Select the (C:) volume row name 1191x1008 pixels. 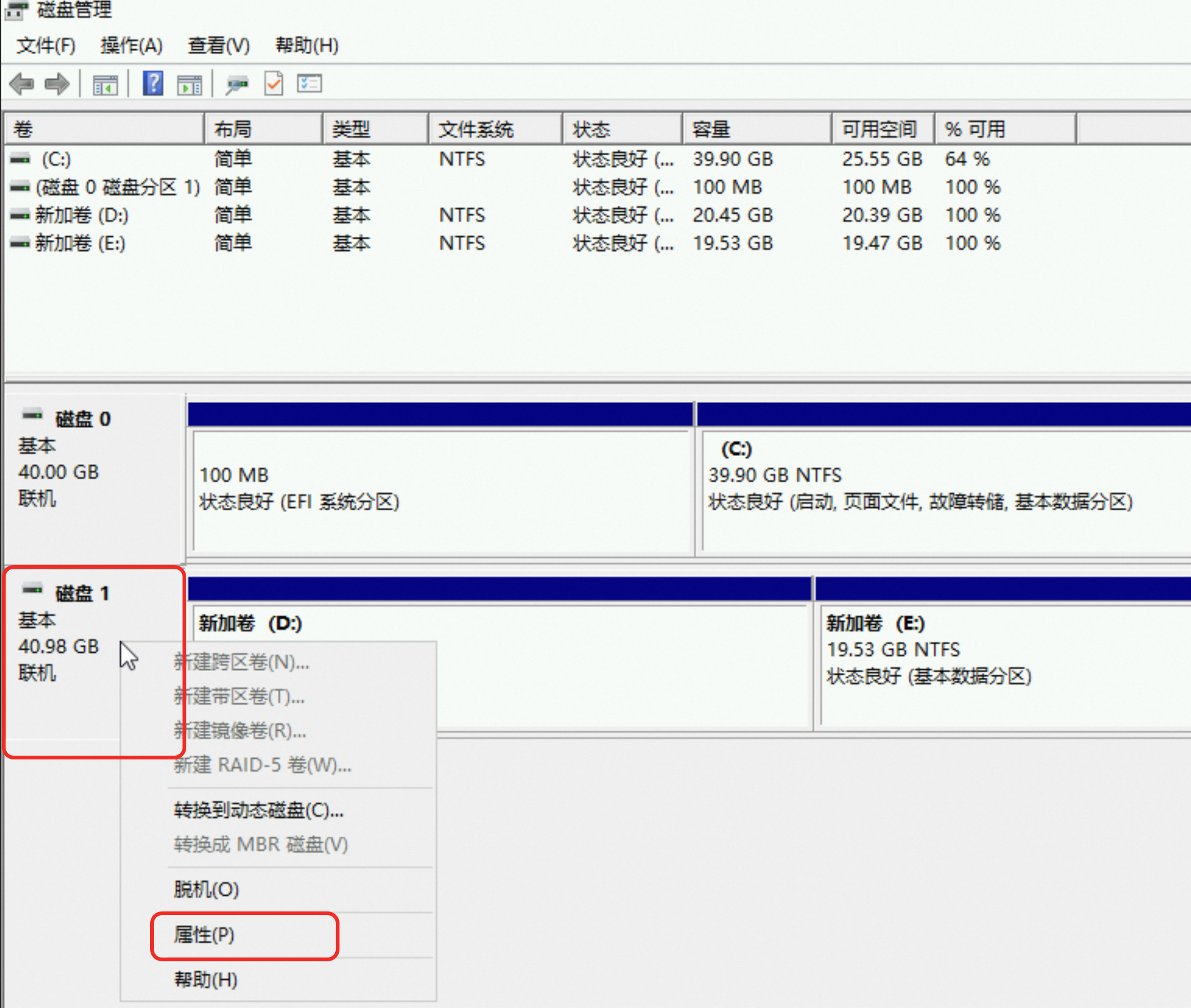(x=56, y=159)
